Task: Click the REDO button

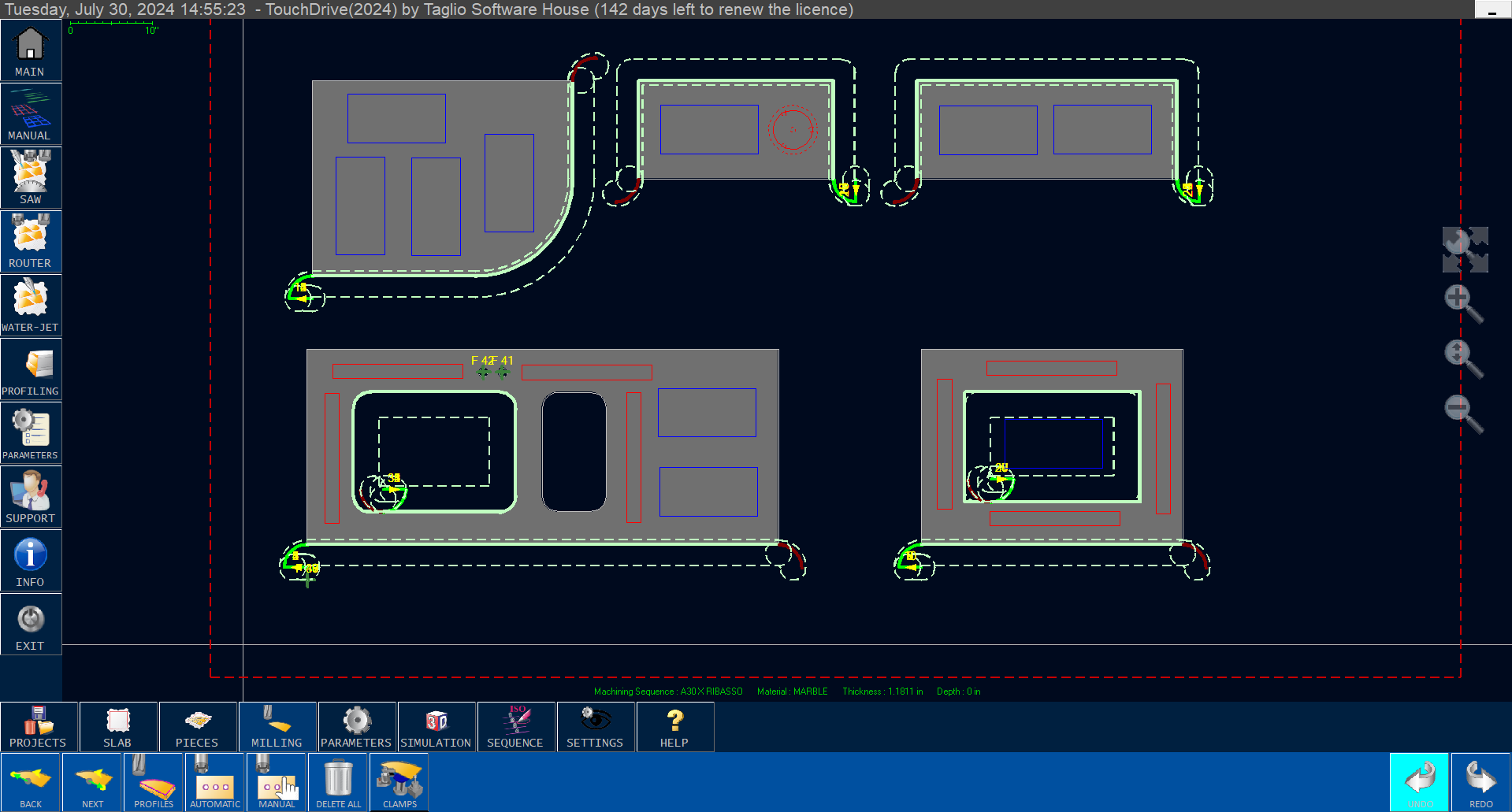Action: point(1480,782)
